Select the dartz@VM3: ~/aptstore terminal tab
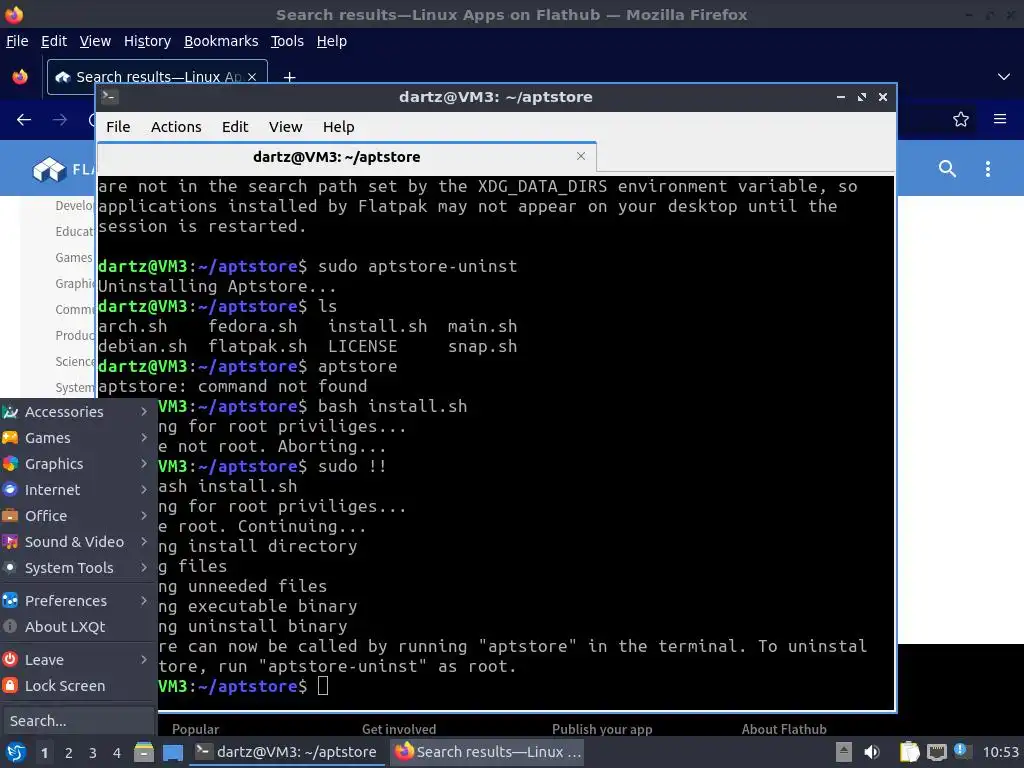The image size is (1024, 768). 347,157
